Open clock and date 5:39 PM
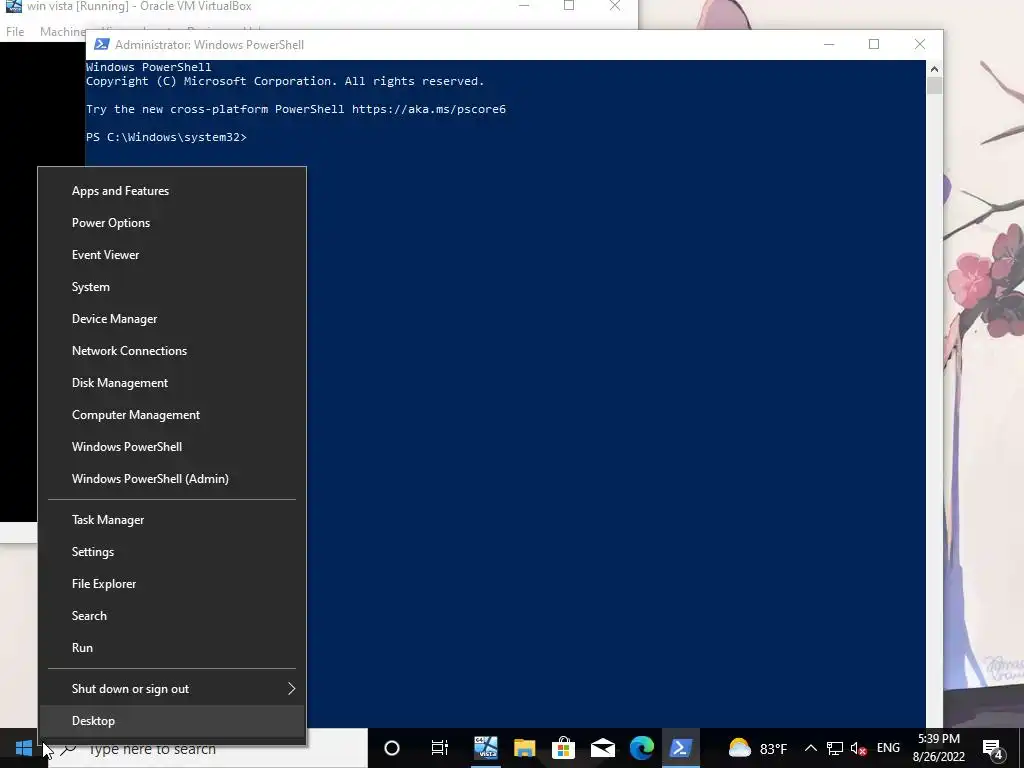This screenshot has width=1024, height=768. [939, 748]
